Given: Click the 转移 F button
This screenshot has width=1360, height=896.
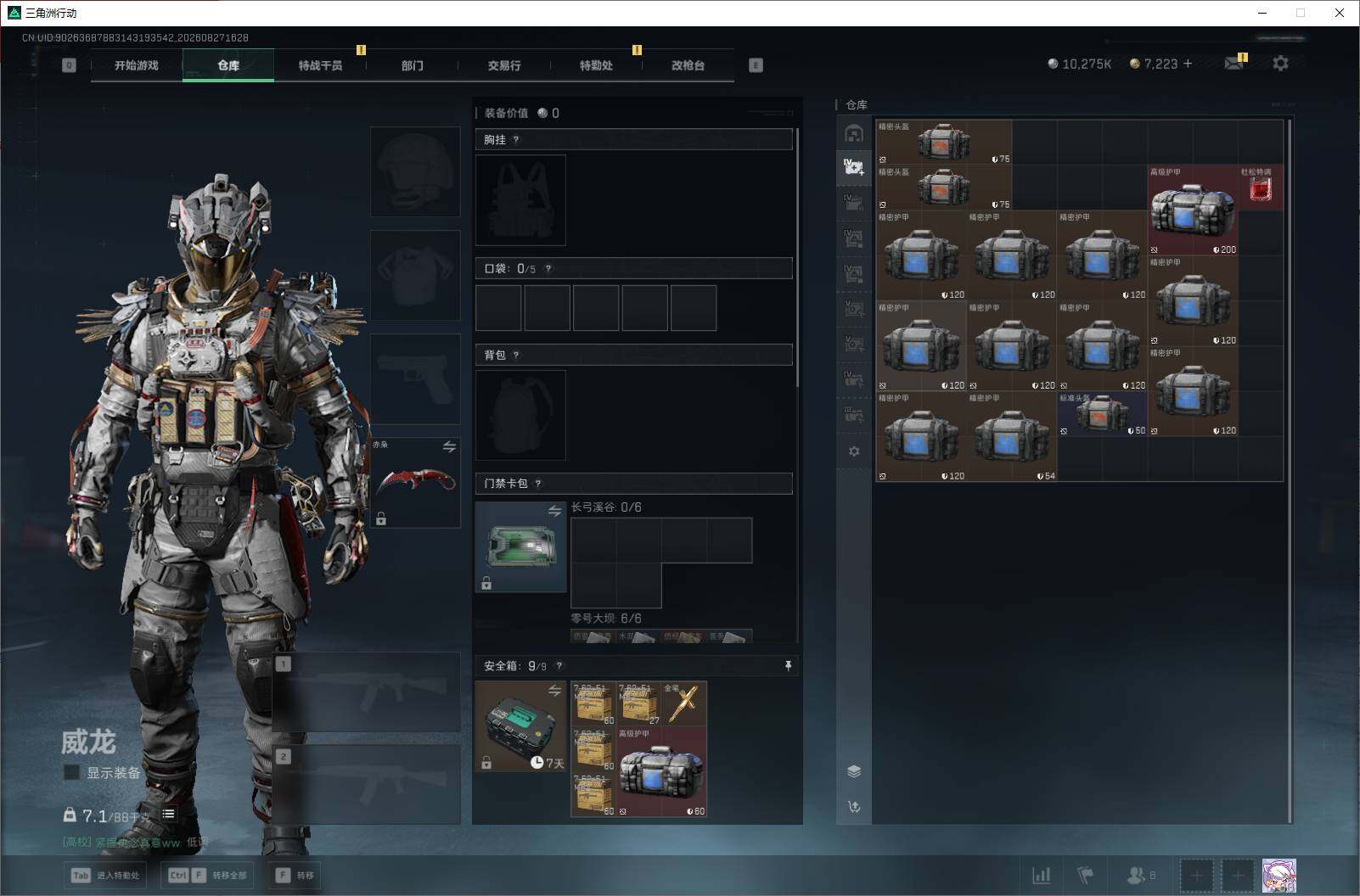Looking at the screenshot, I should click(x=295, y=876).
